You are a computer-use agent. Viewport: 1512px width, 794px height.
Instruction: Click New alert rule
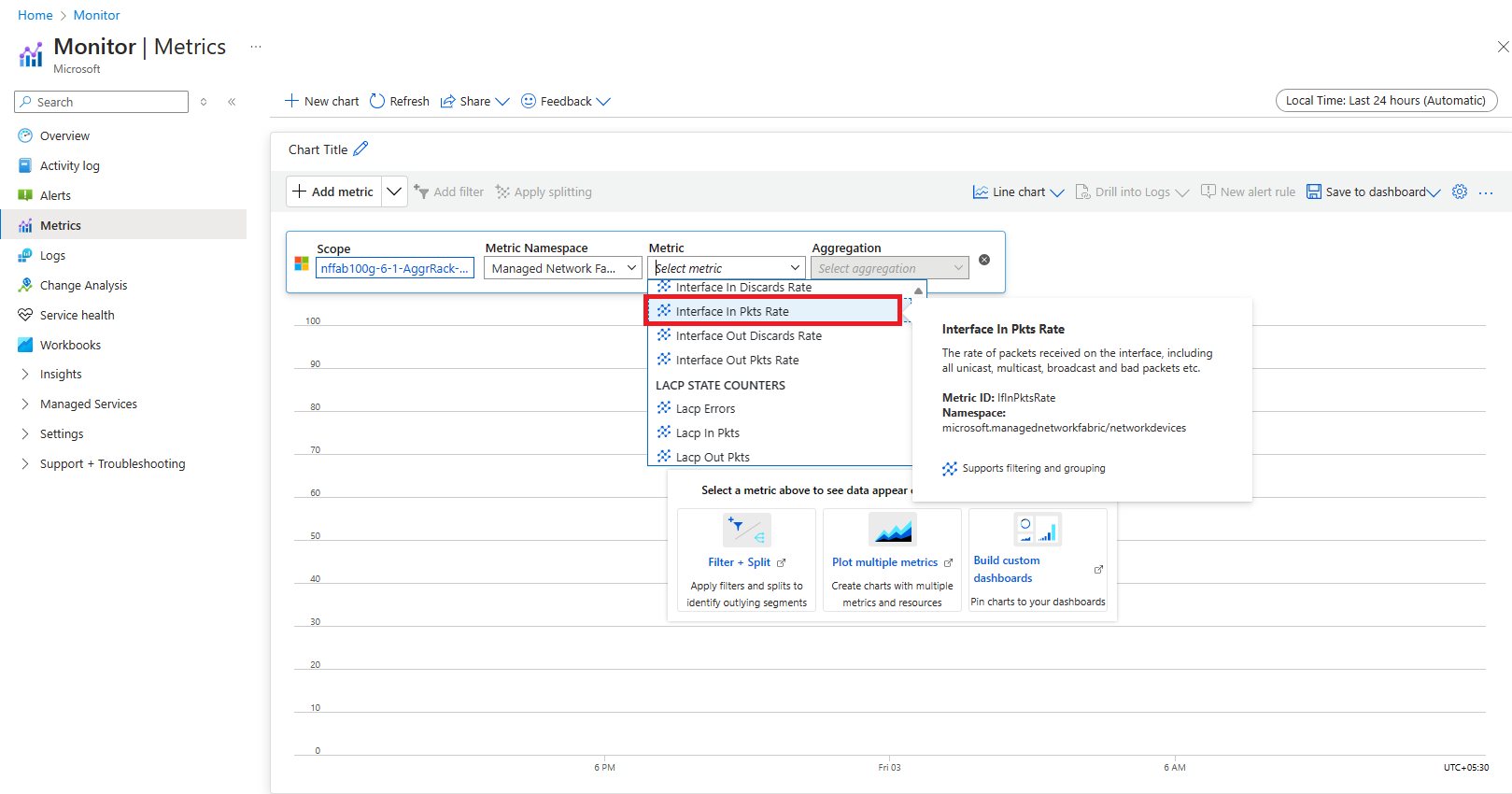(x=1248, y=191)
